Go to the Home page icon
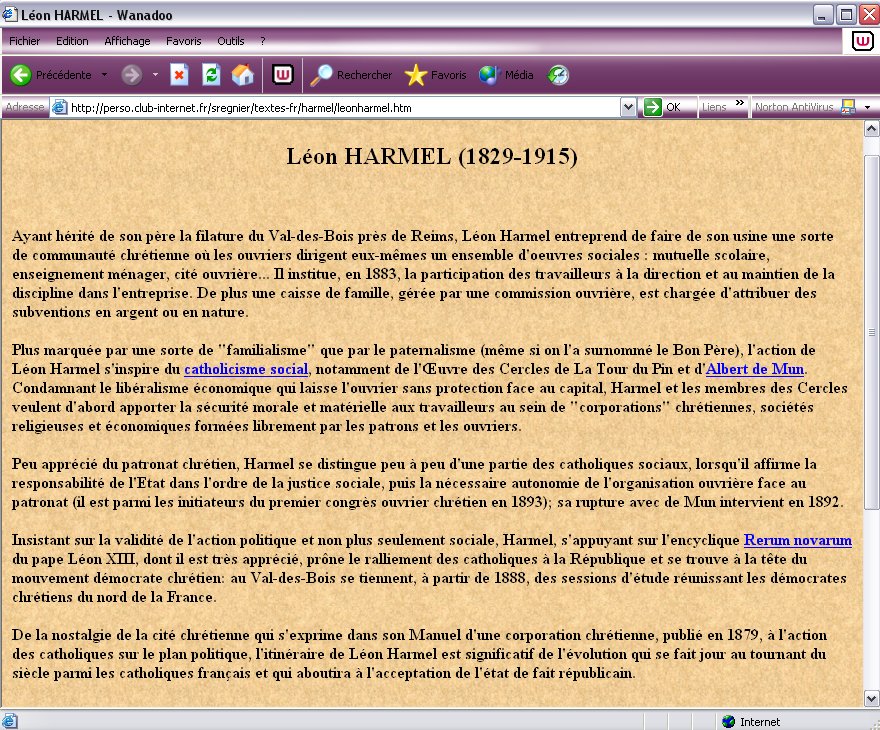Screen dimensions: 880x730 (x=242, y=75)
